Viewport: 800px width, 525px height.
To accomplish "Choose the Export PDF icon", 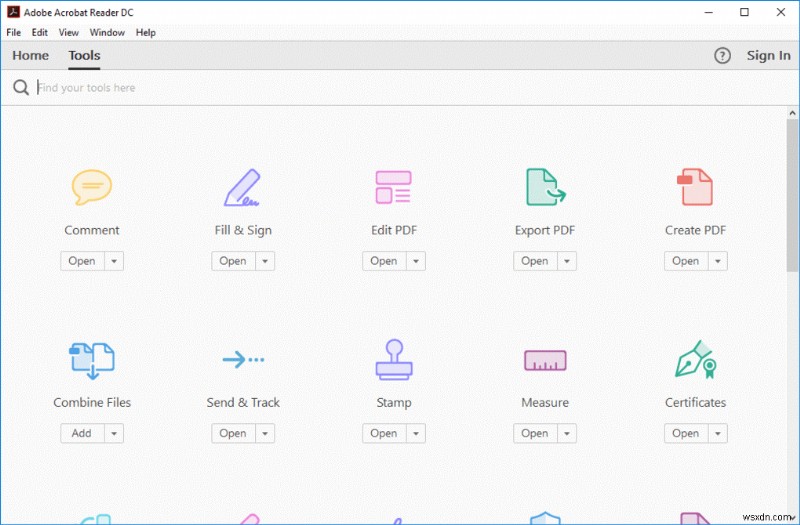I will coord(545,188).
